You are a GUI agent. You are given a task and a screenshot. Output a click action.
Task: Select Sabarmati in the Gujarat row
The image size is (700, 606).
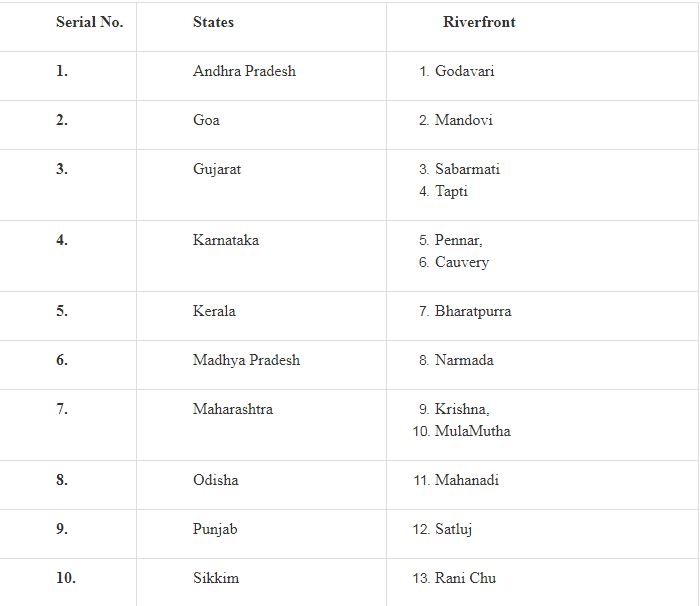tap(467, 169)
